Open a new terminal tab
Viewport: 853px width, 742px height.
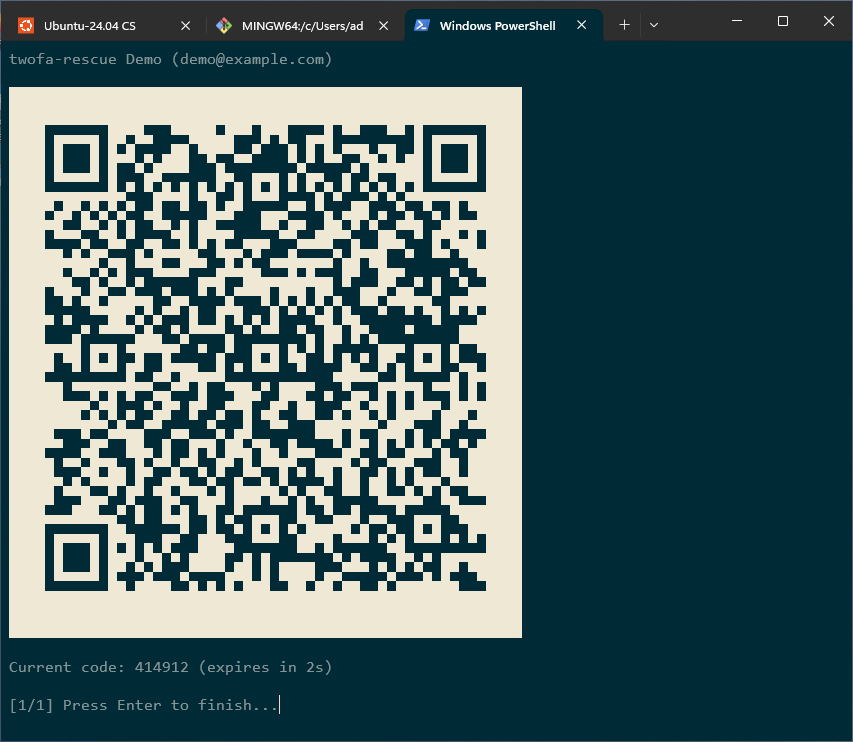(625, 25)
